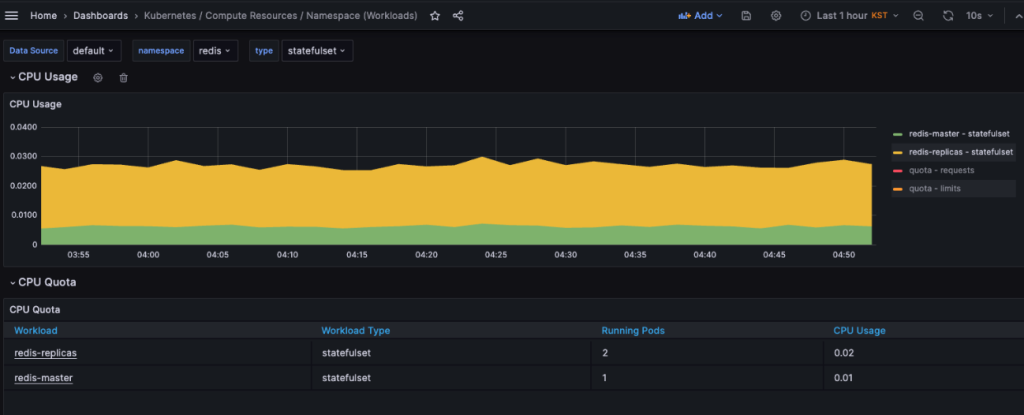Open the hamburger navigation menu
Viewport: 1024px width, 415px height.
pos(13,16)
